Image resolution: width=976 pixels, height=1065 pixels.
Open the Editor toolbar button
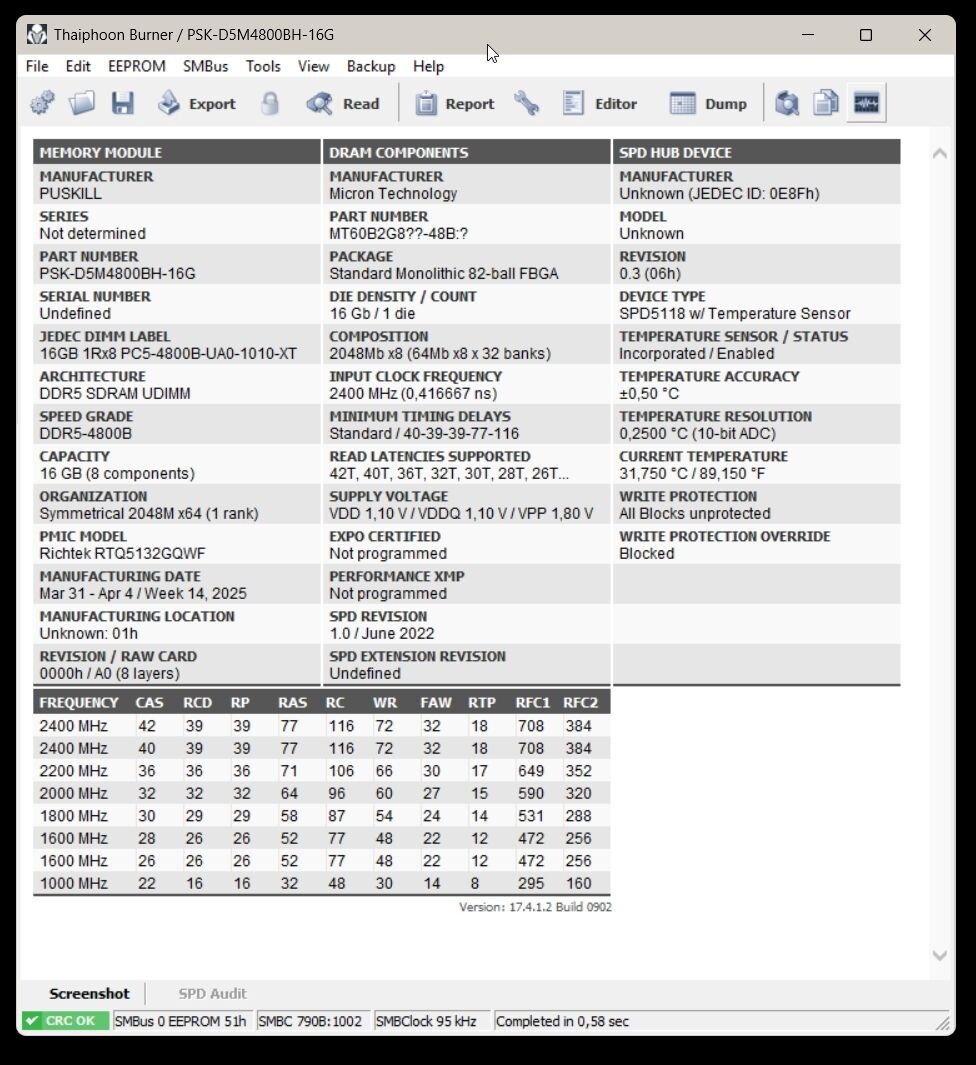600,103
